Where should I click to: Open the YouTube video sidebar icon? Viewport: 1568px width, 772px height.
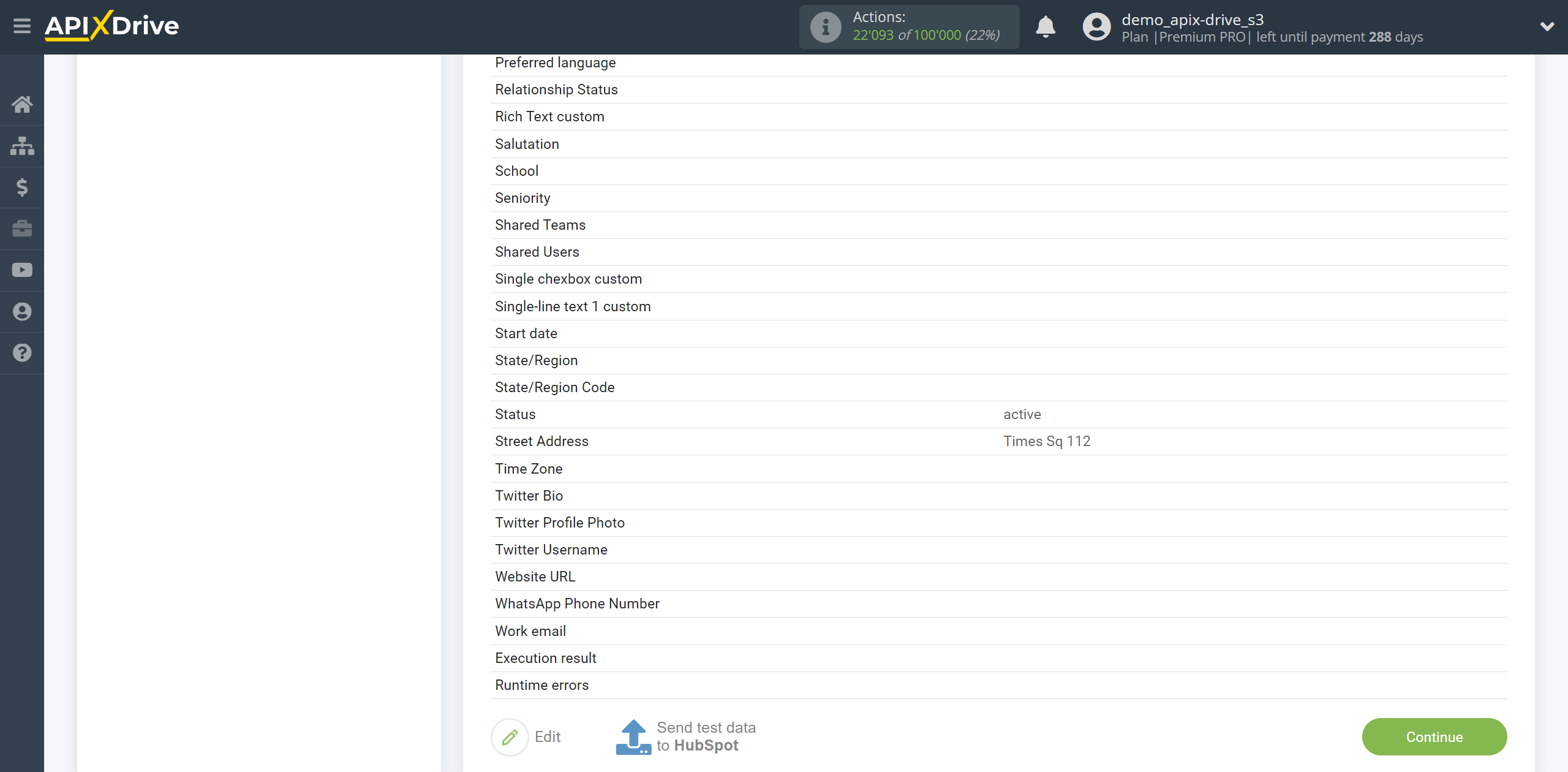[22, 270]
